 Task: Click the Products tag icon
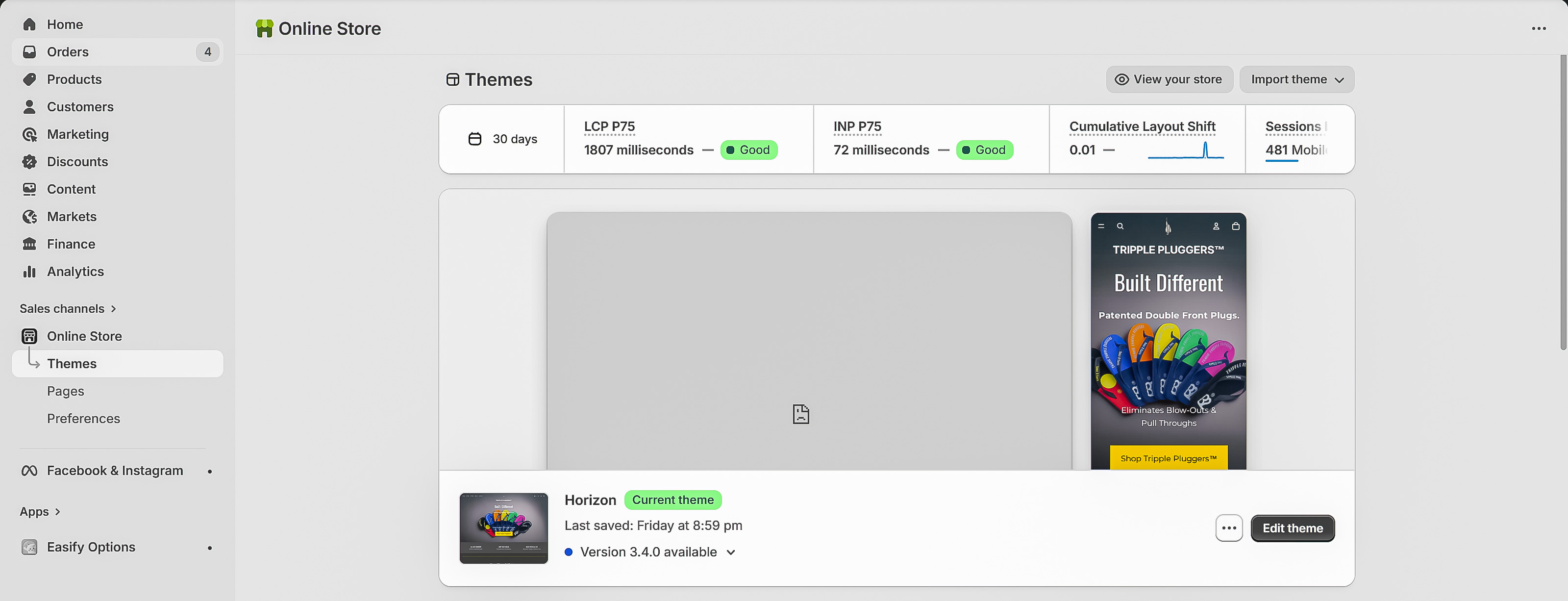(x=29, y=79)
